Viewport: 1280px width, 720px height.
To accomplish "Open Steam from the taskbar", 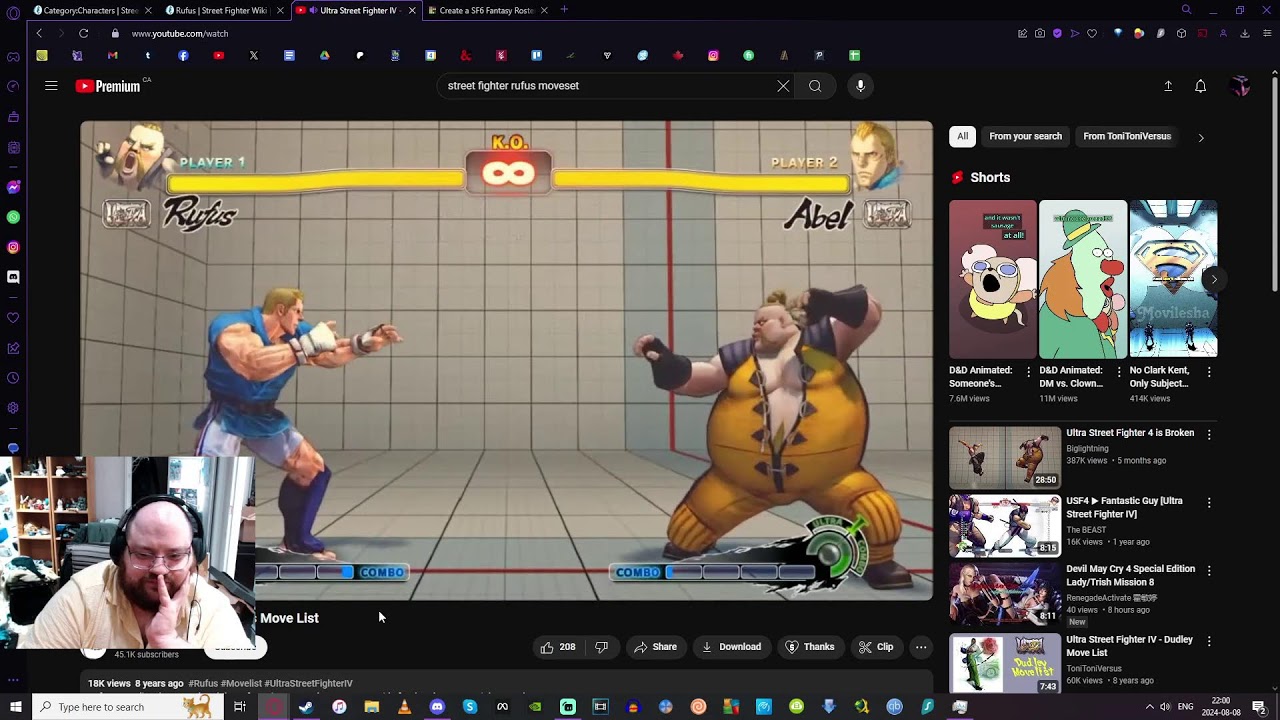I will click(306, 707).
